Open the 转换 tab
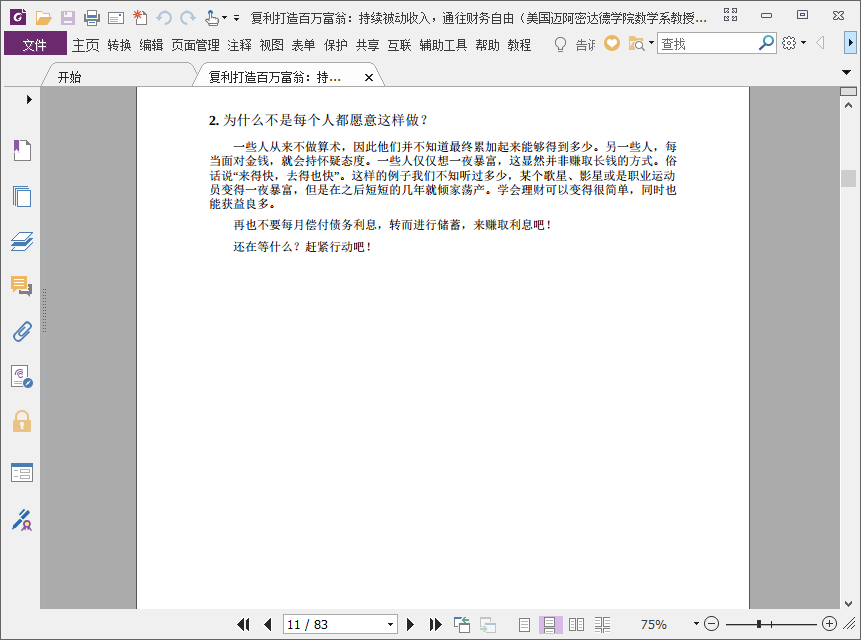Screen dimensions: 861x640 click(119, 44)
